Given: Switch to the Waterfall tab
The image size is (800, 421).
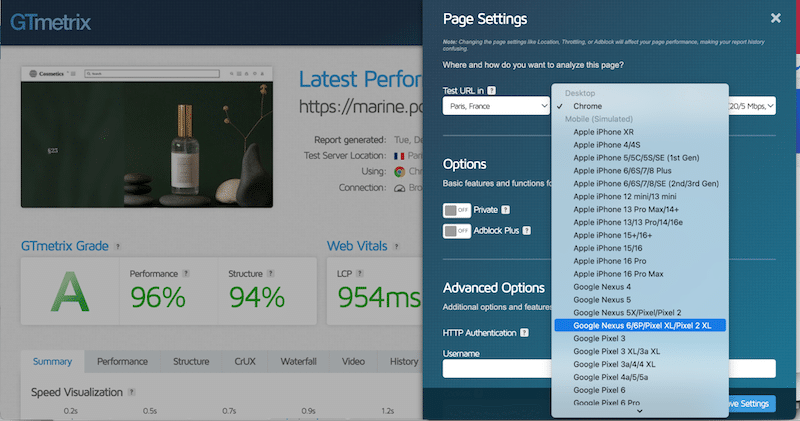Looking at the screenshot, I should pos(297,362).
